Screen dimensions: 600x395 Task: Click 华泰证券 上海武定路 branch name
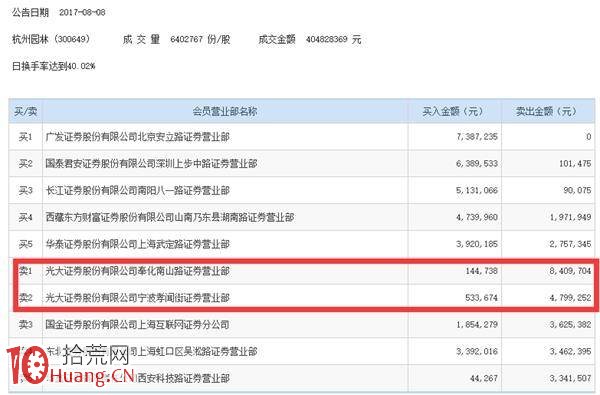pyautogui.click(x=137, y=244)
